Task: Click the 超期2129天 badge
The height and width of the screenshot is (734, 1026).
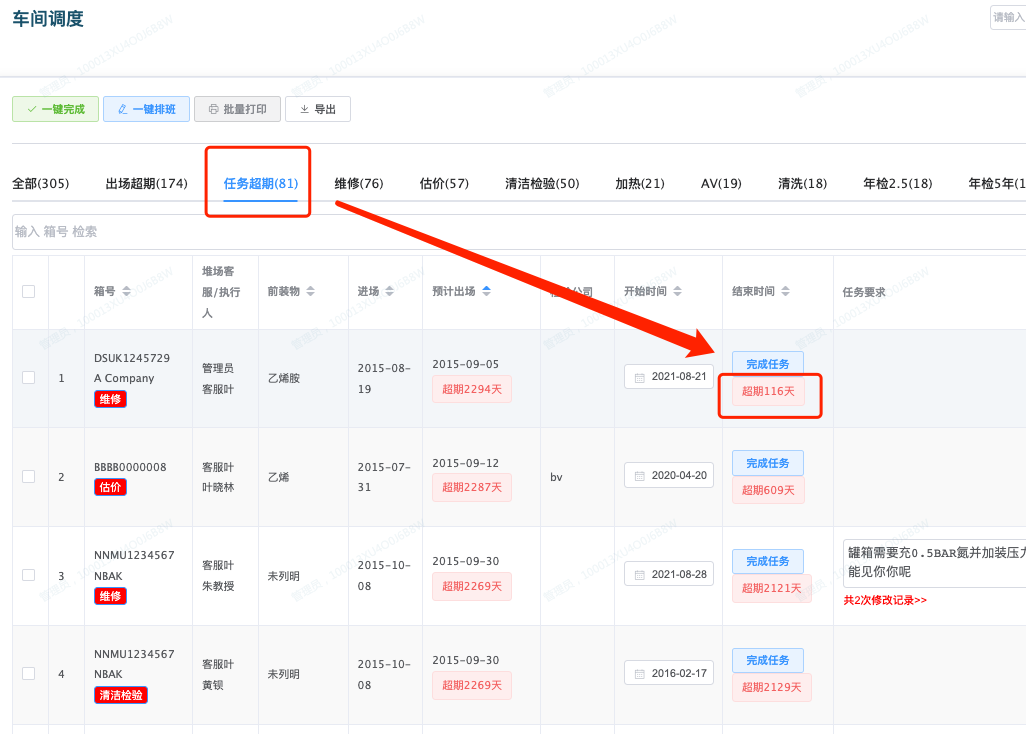Action: point(771,687)
